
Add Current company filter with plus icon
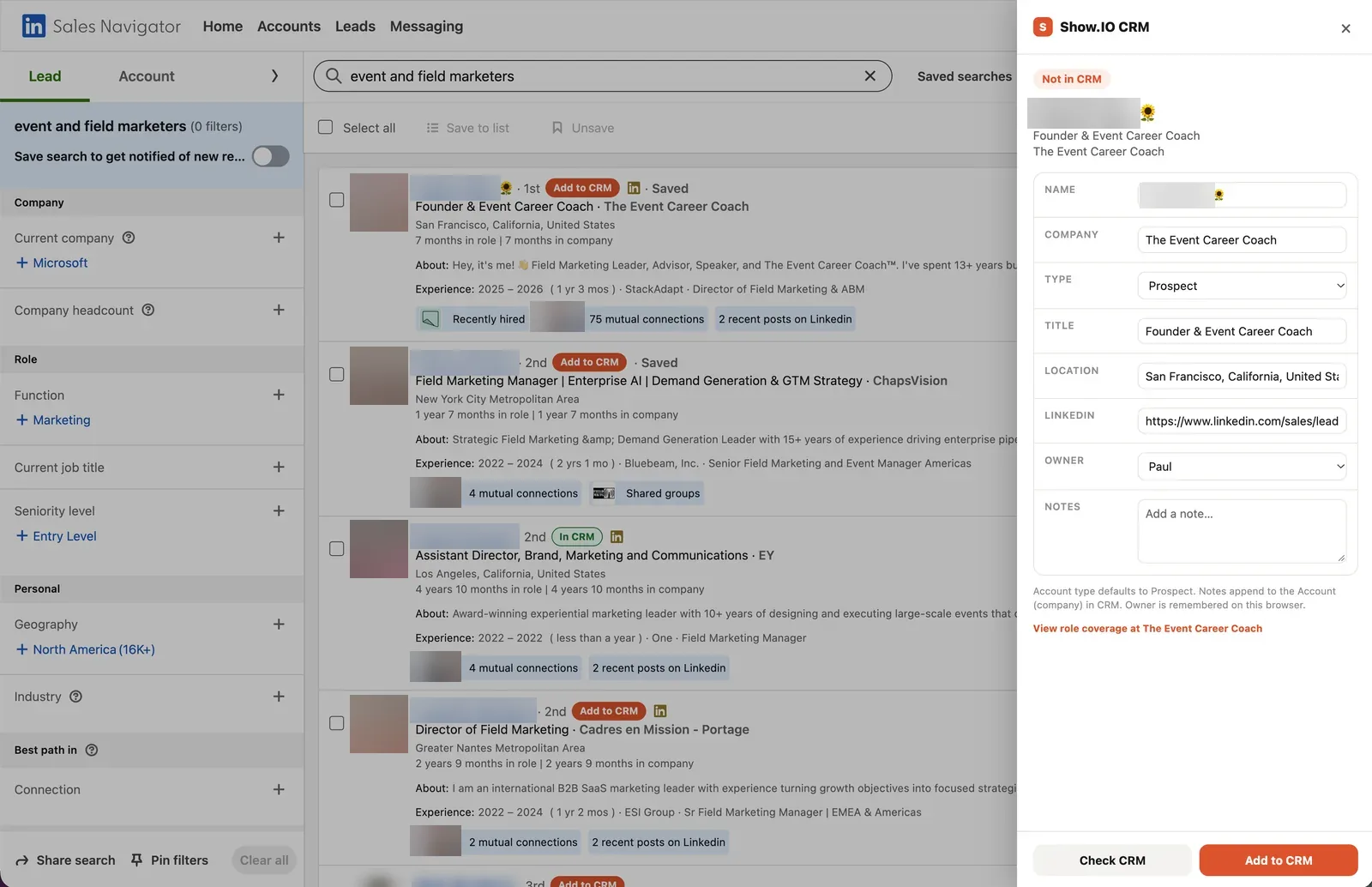(x=279, y=238)
